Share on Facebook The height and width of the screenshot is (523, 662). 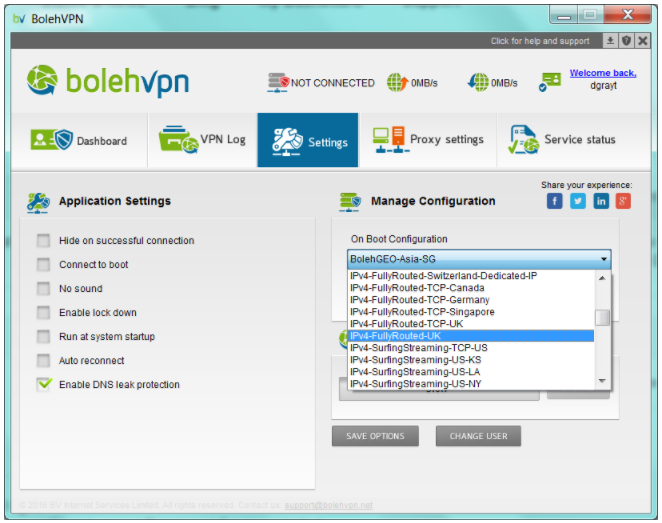[555, 201]
